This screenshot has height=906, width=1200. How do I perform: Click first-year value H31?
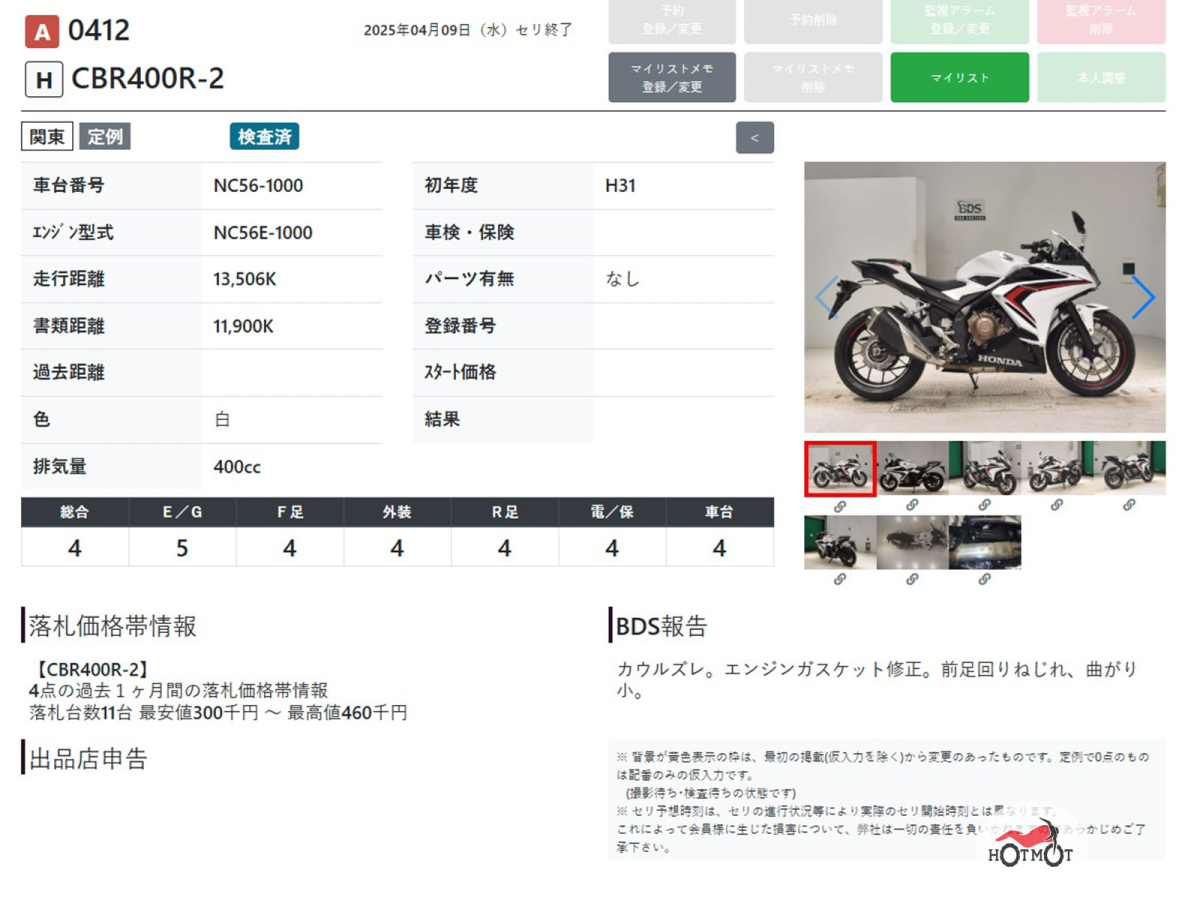[620, 186]
